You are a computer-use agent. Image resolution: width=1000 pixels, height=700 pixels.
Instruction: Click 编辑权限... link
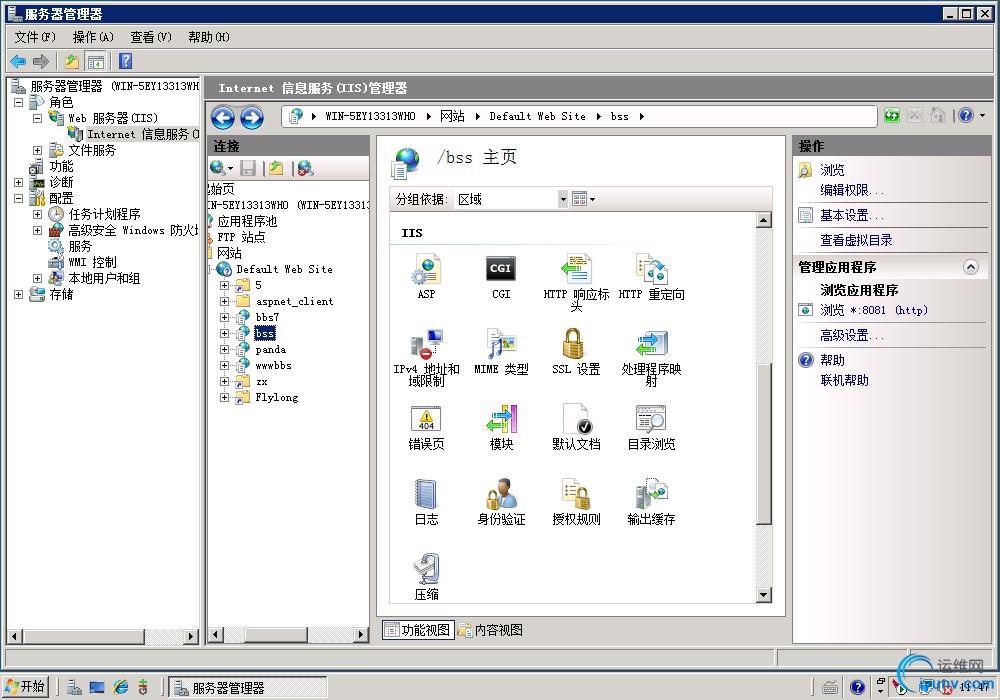pos(852,190)
